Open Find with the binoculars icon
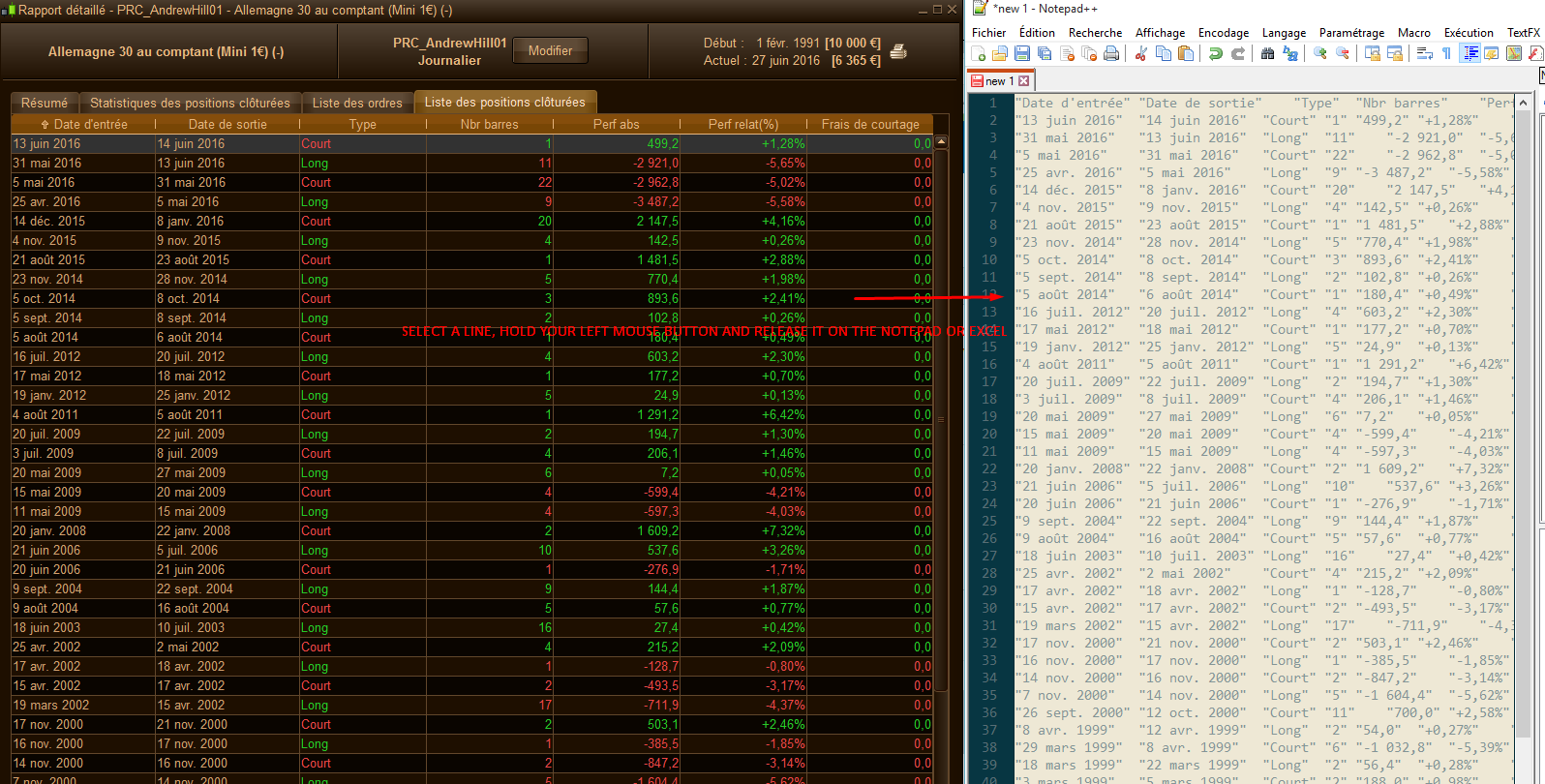 [1268, 54]
